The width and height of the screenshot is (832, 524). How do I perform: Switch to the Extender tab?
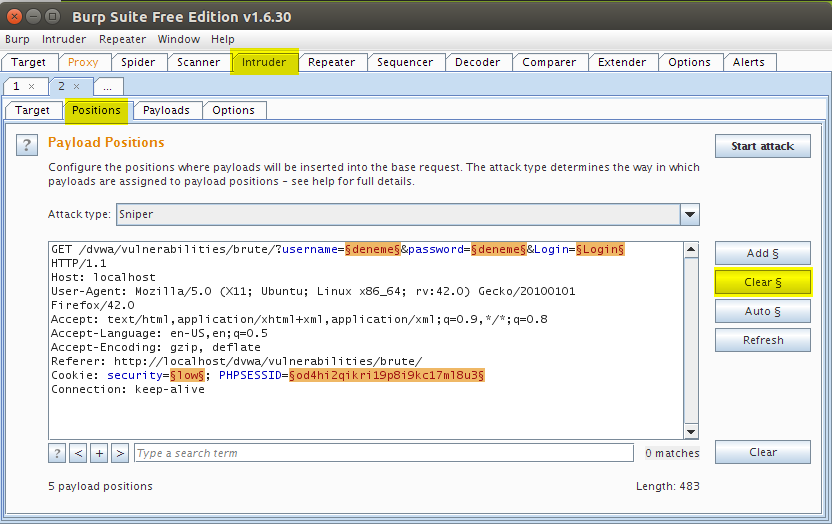click(622, 62)
